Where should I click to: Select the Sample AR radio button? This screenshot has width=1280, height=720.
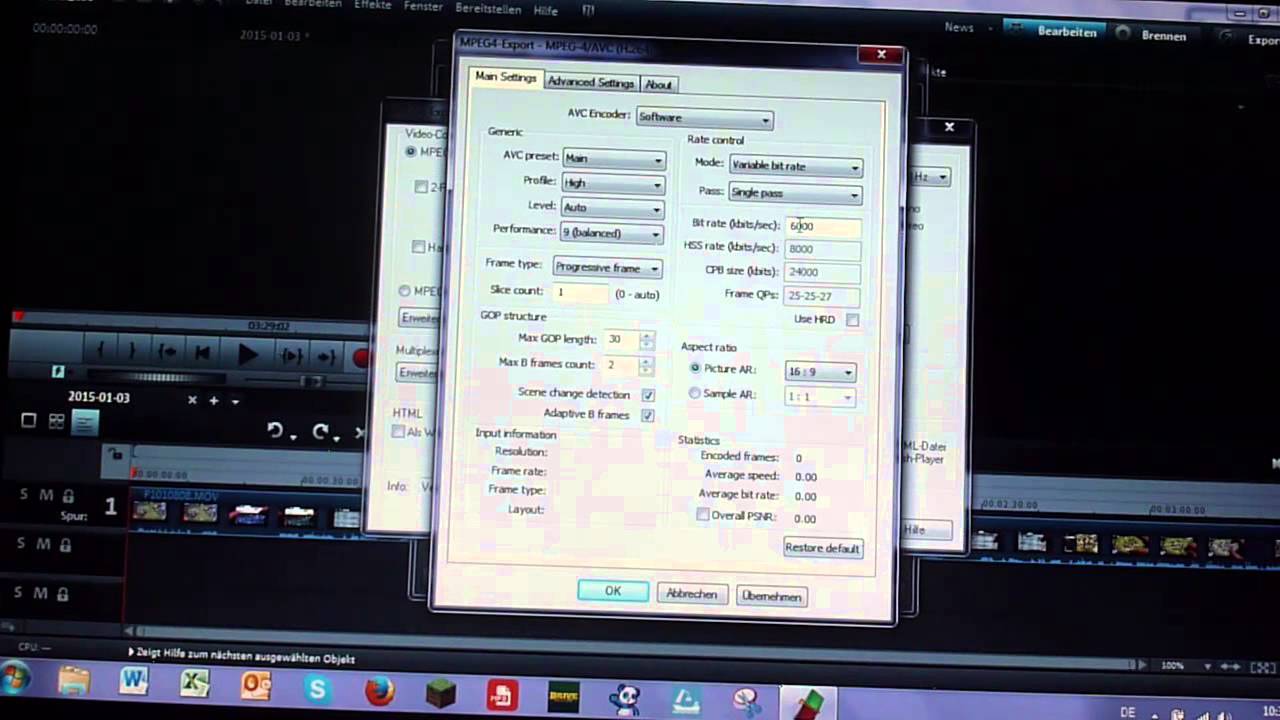tap(695, 394)
